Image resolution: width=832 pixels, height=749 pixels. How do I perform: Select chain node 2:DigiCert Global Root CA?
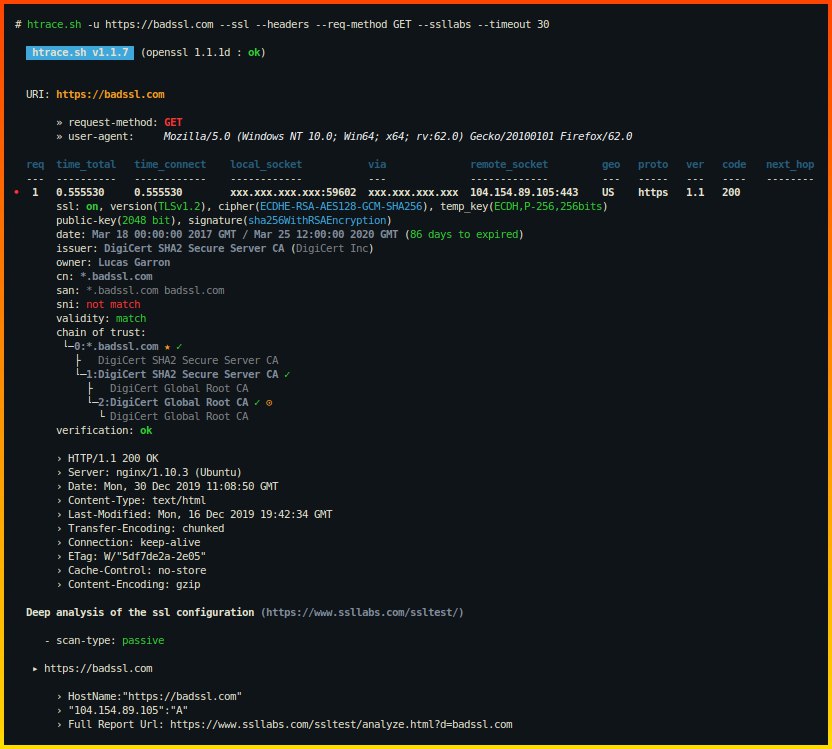pos(173,403)
